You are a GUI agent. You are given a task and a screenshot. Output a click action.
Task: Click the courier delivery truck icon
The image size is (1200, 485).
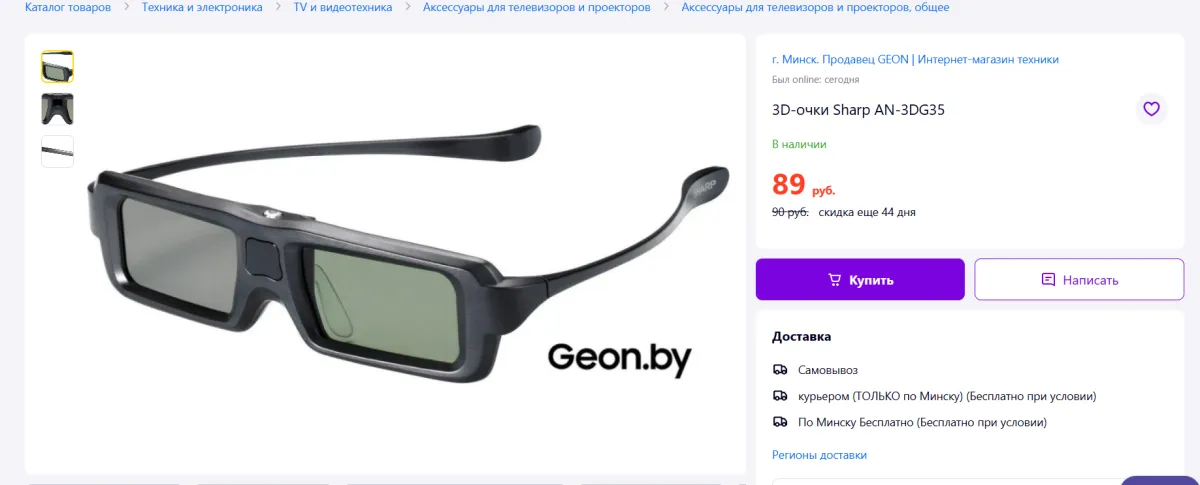tap(780, 396)
